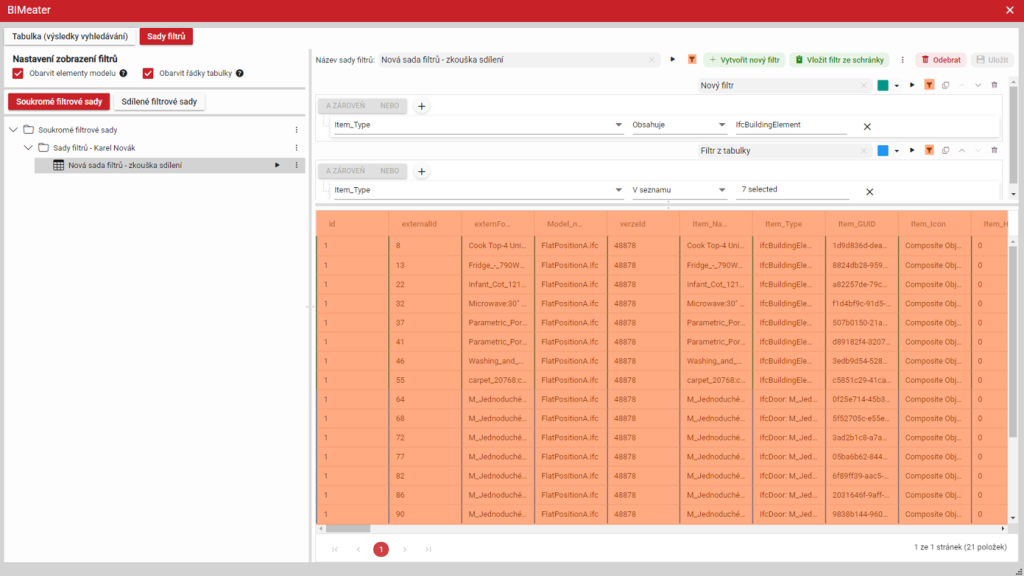Delete Filtr z tabulky using its trash icon
This screenshot has width=1024, height=576.
[x=994, y=151]
